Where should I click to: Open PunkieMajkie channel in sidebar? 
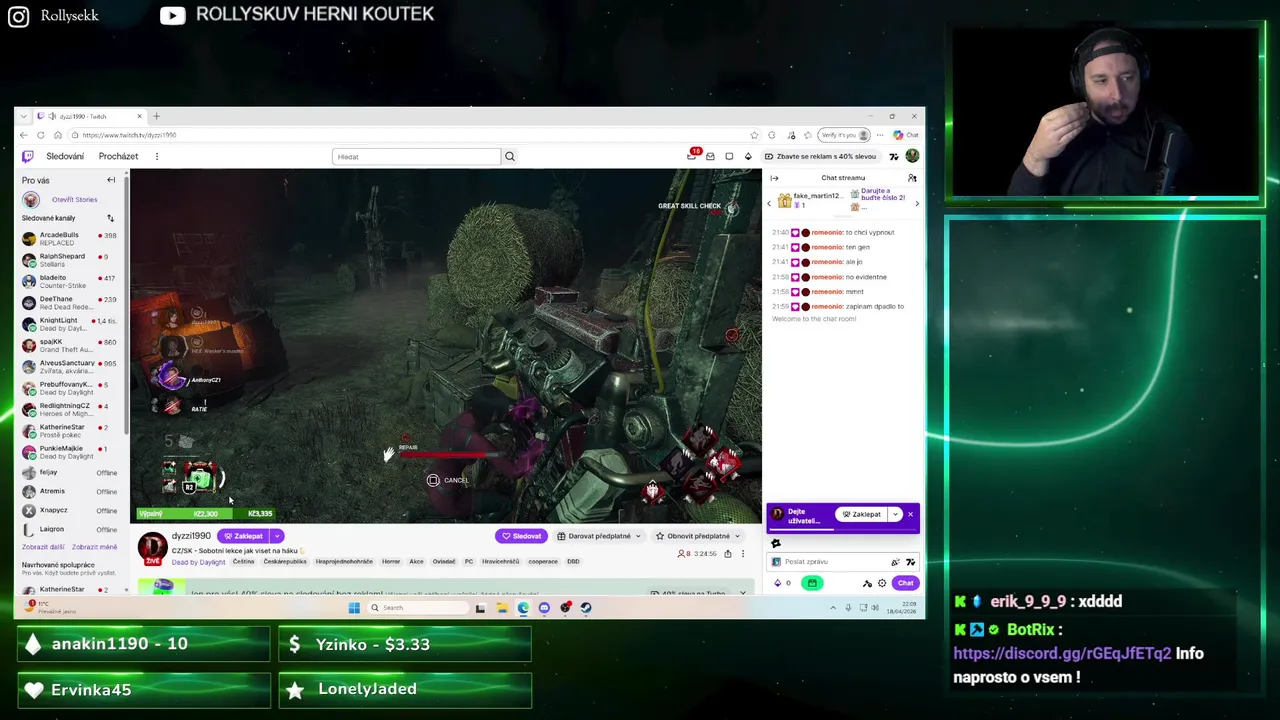click(70, 452)
